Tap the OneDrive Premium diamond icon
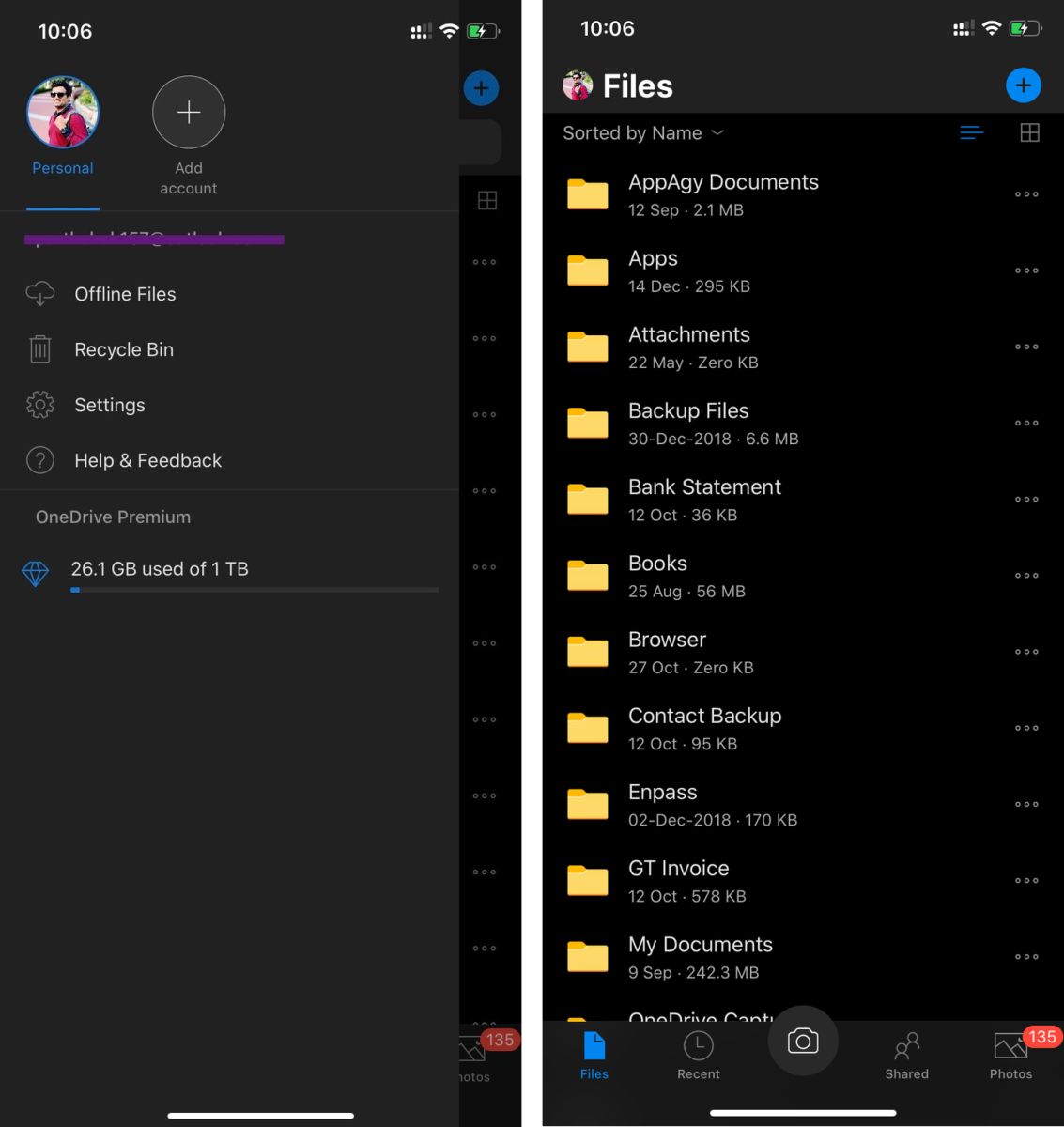The width and height of the screenshot is (1064, 1127). point(35,574)
